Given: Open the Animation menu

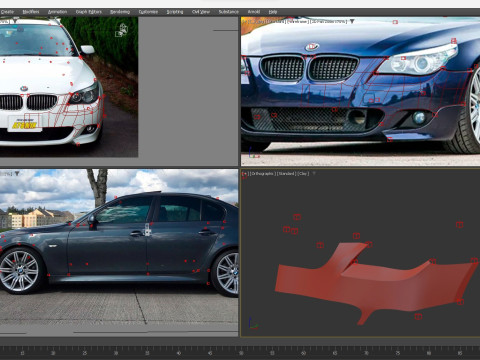Looking at the screenshot, I should tap(57, 12).
